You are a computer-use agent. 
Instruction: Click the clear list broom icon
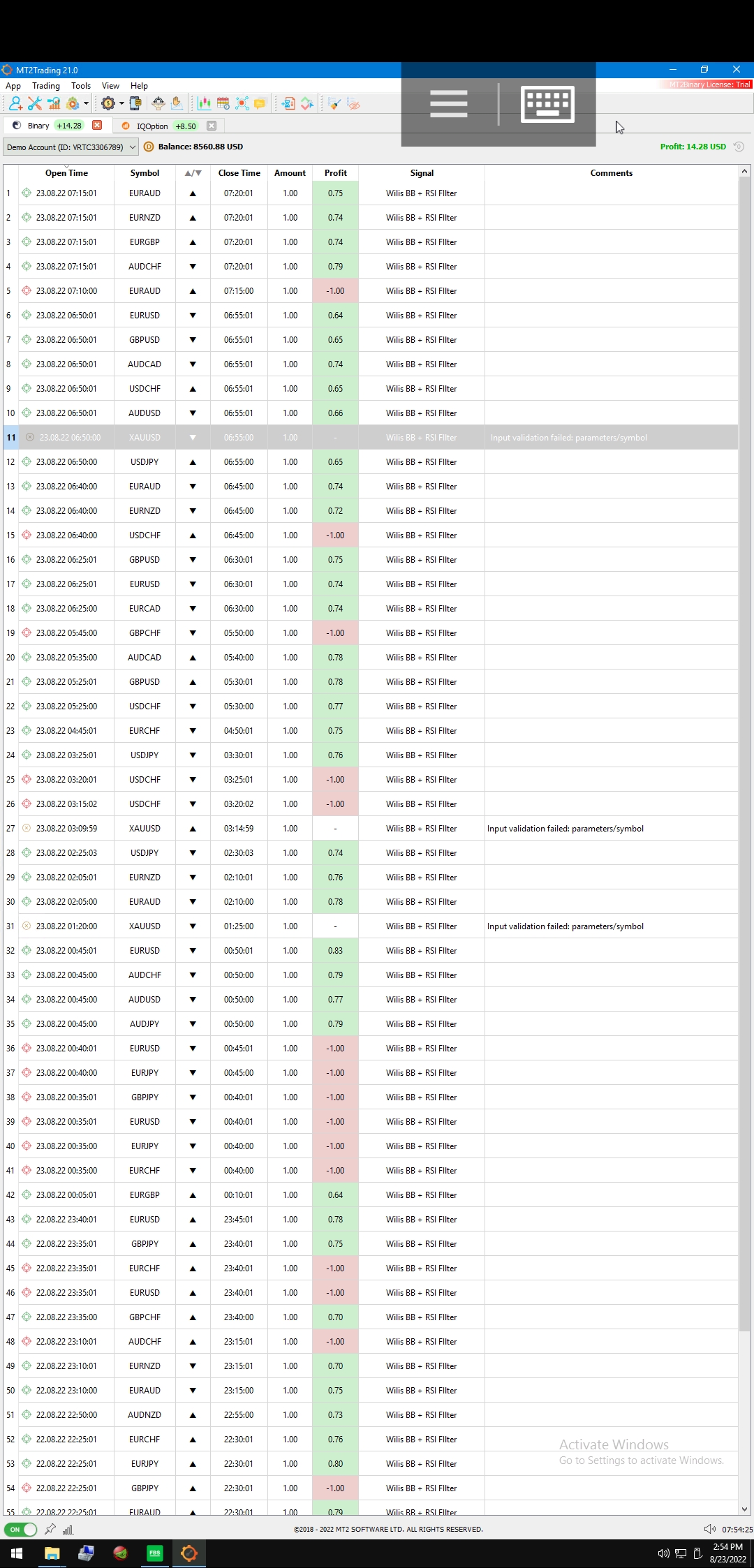click(x=335, y=104)
